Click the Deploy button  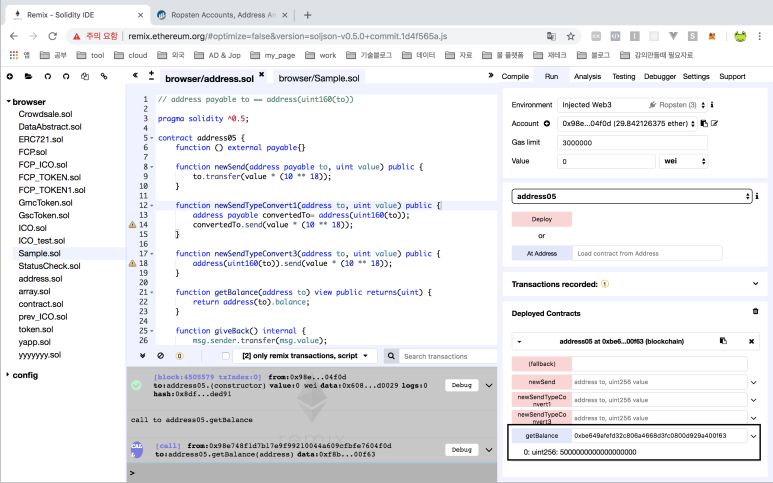(x=542, y=219)
